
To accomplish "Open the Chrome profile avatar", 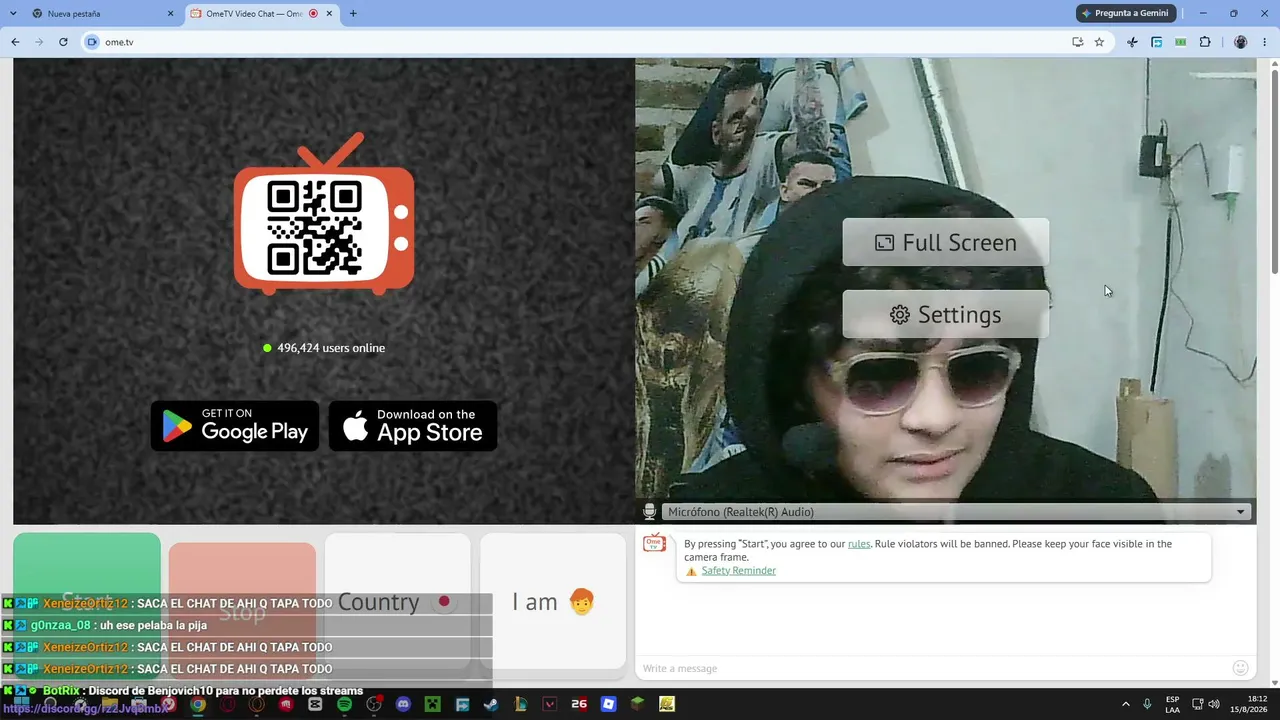I will 1241,42.
